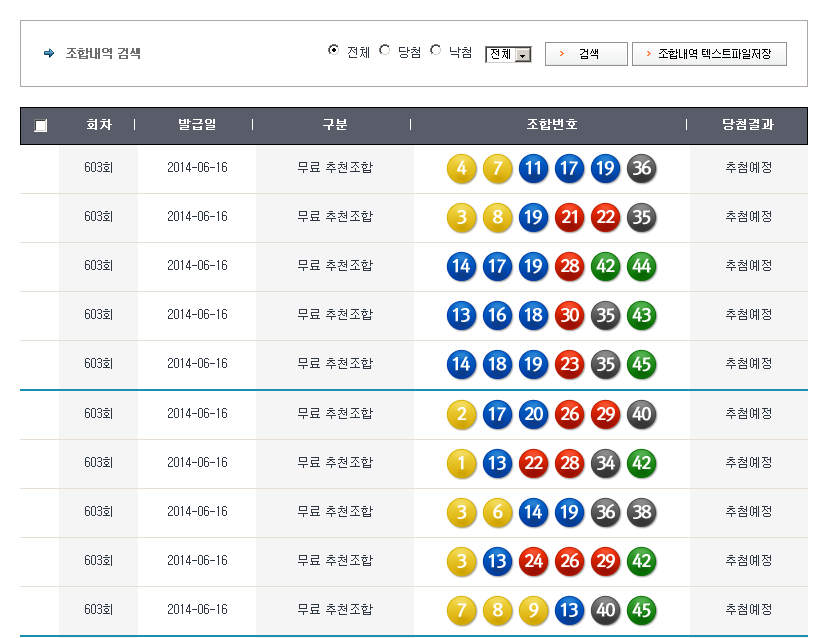Select the 전체 radio button
Screen dimensions: 828x638
click(333, 50)
